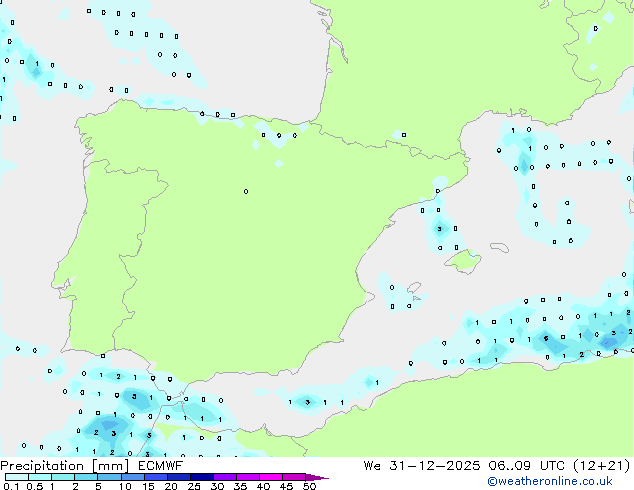The image size is (634, 490).
Task: Select the 10–15 mm legend swatch
Action: [x=133, y=477]
